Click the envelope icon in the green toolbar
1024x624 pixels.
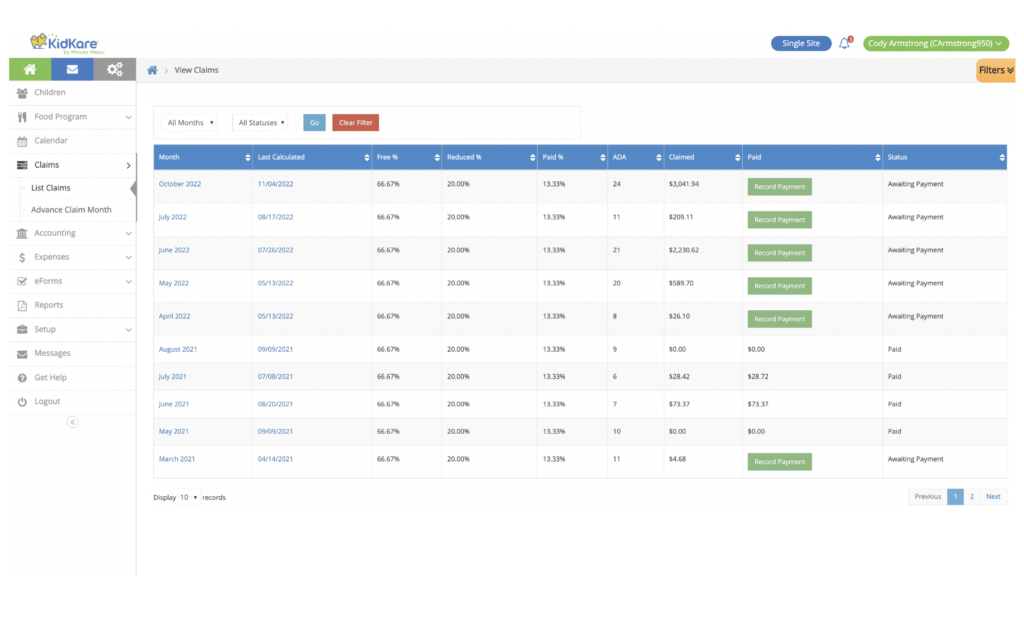coord(71,69)
